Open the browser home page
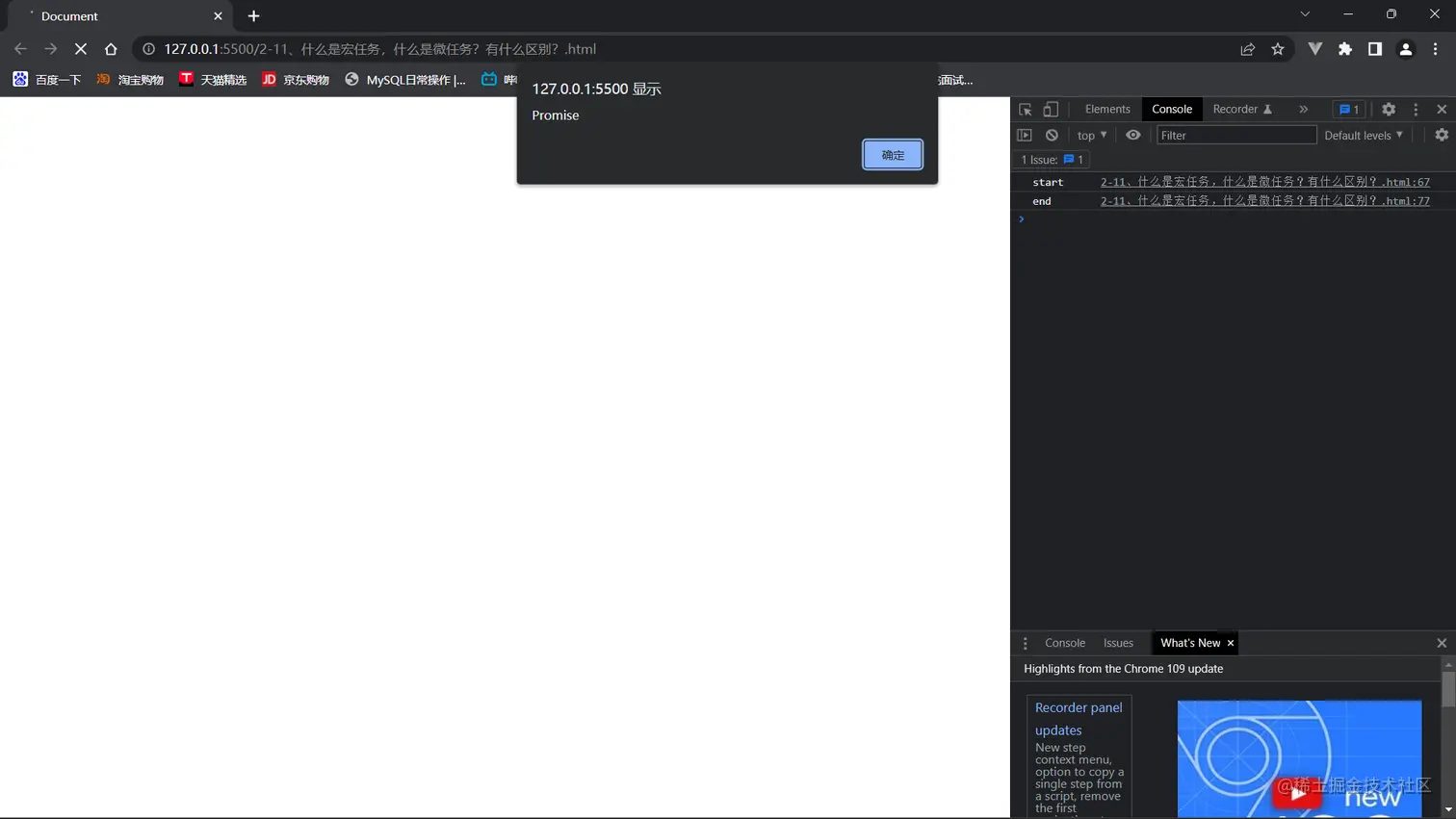 point(111,49)
